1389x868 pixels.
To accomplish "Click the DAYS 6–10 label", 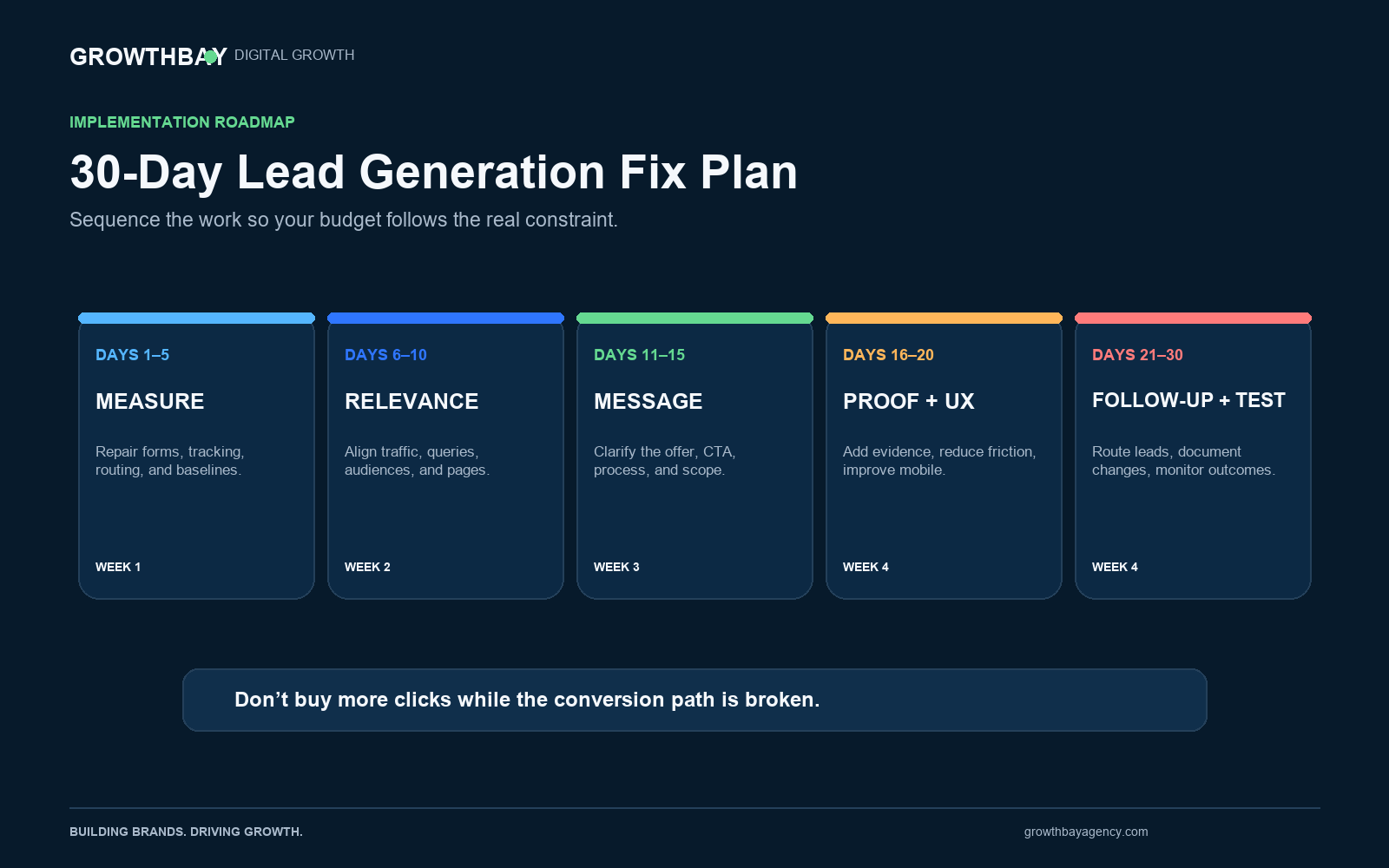I will coord(385,355).
